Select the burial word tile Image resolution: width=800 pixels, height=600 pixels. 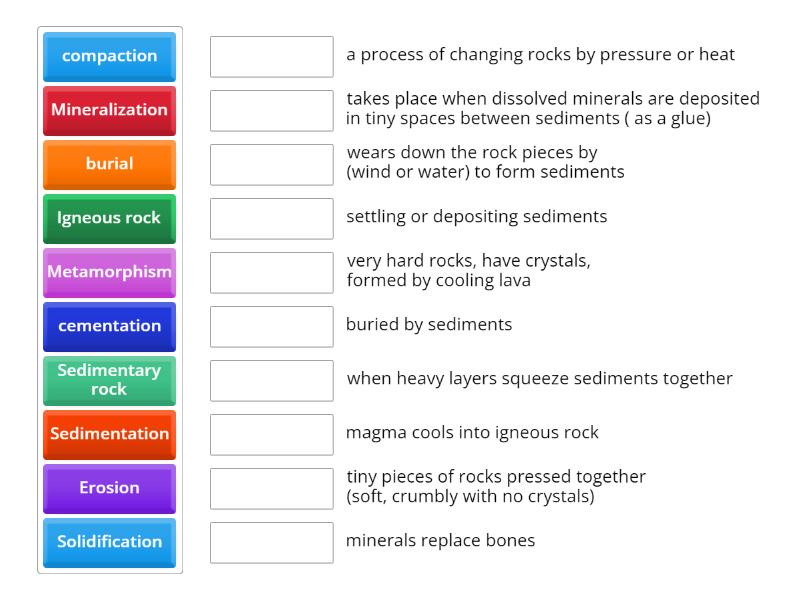(x=108, y=164)
